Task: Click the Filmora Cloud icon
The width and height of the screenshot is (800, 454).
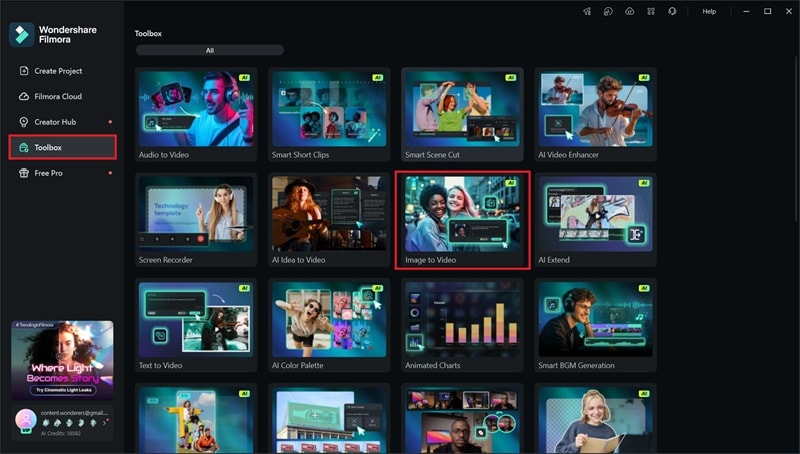Action: (x=23, y=96)
